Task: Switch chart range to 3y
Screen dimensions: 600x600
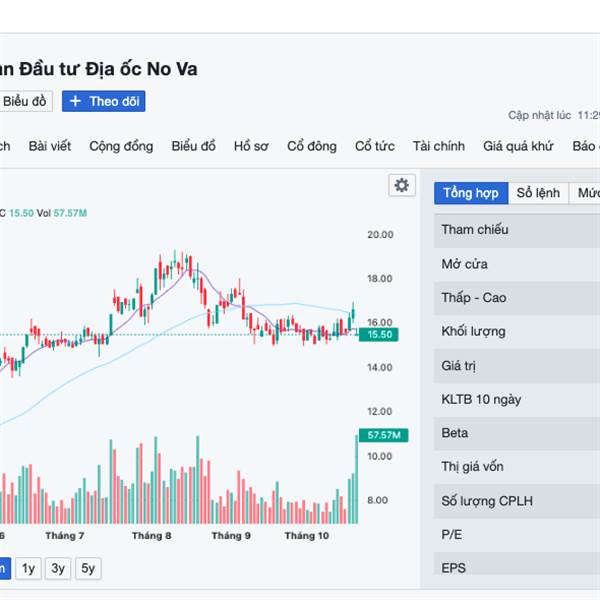Action: (x=59, y=569)
